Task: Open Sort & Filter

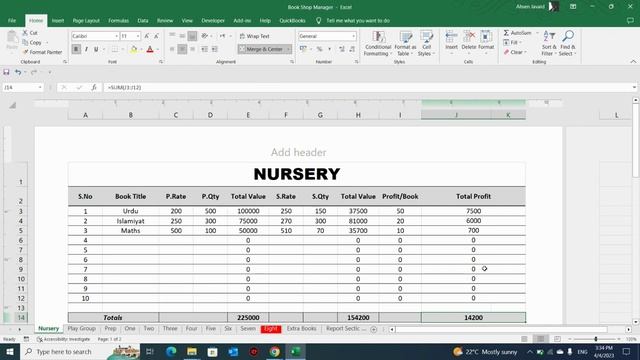Action: 549,43
